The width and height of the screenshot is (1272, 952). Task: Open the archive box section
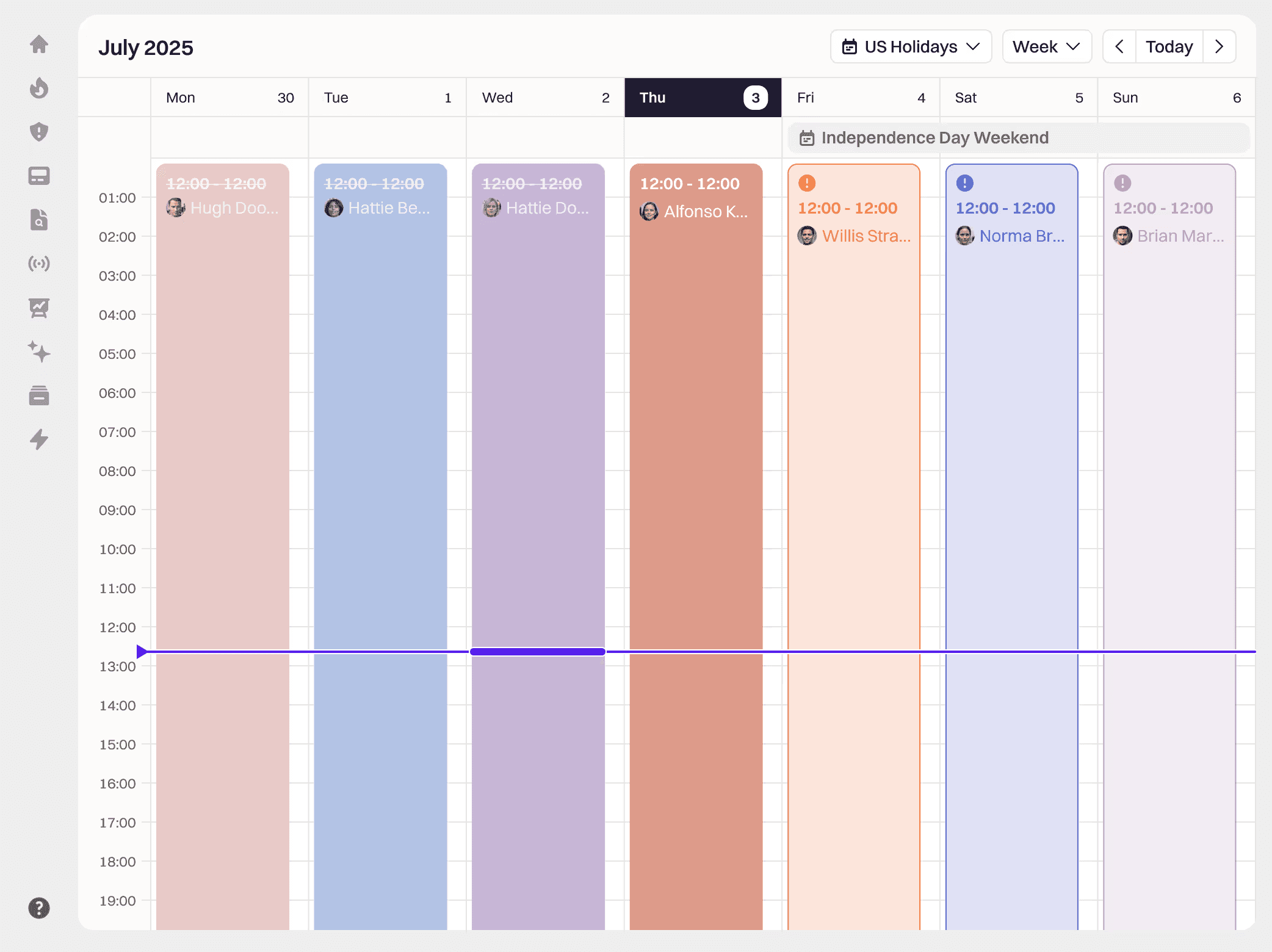39,396
